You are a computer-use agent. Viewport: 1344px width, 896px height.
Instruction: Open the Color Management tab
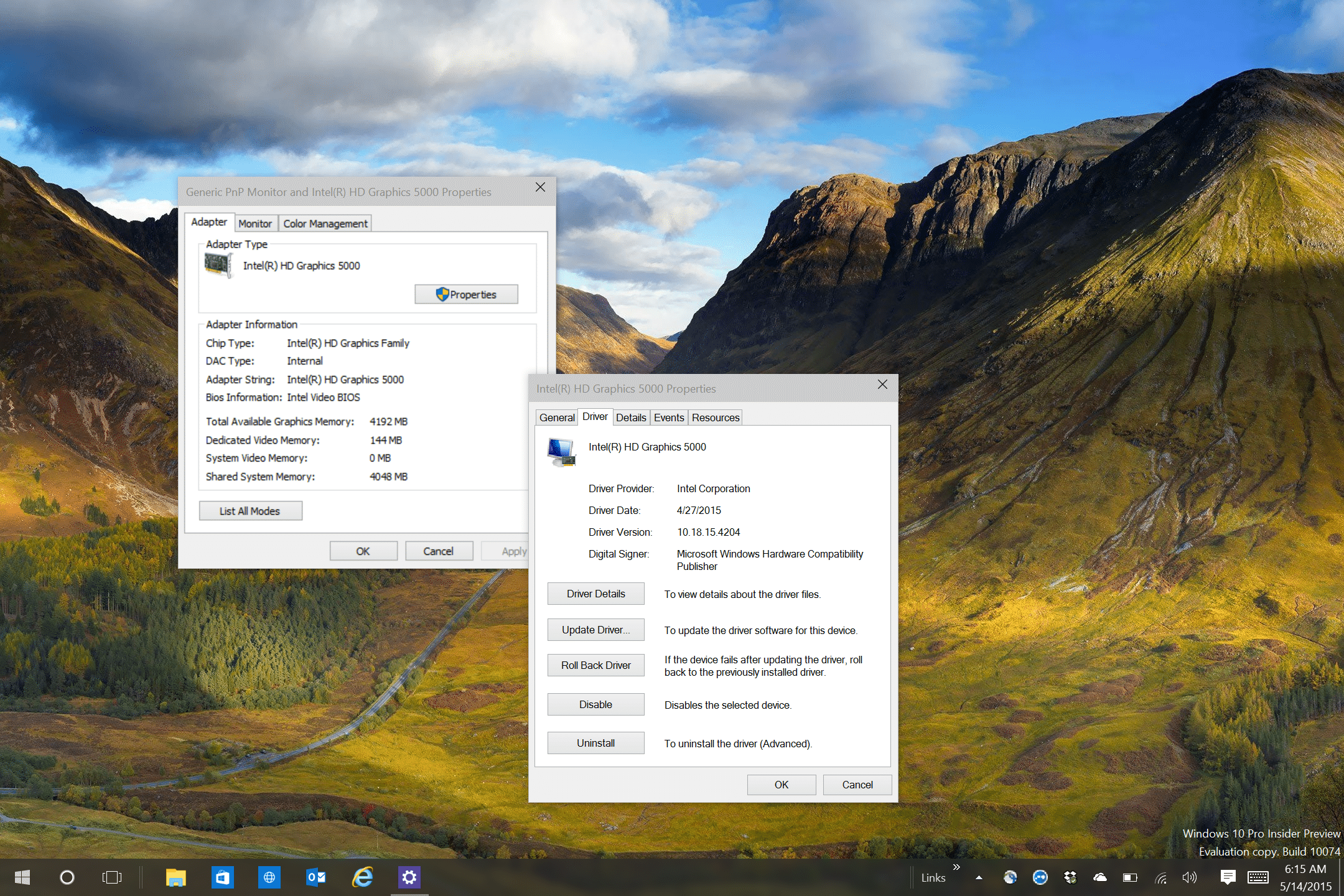(x=325, y=223)
